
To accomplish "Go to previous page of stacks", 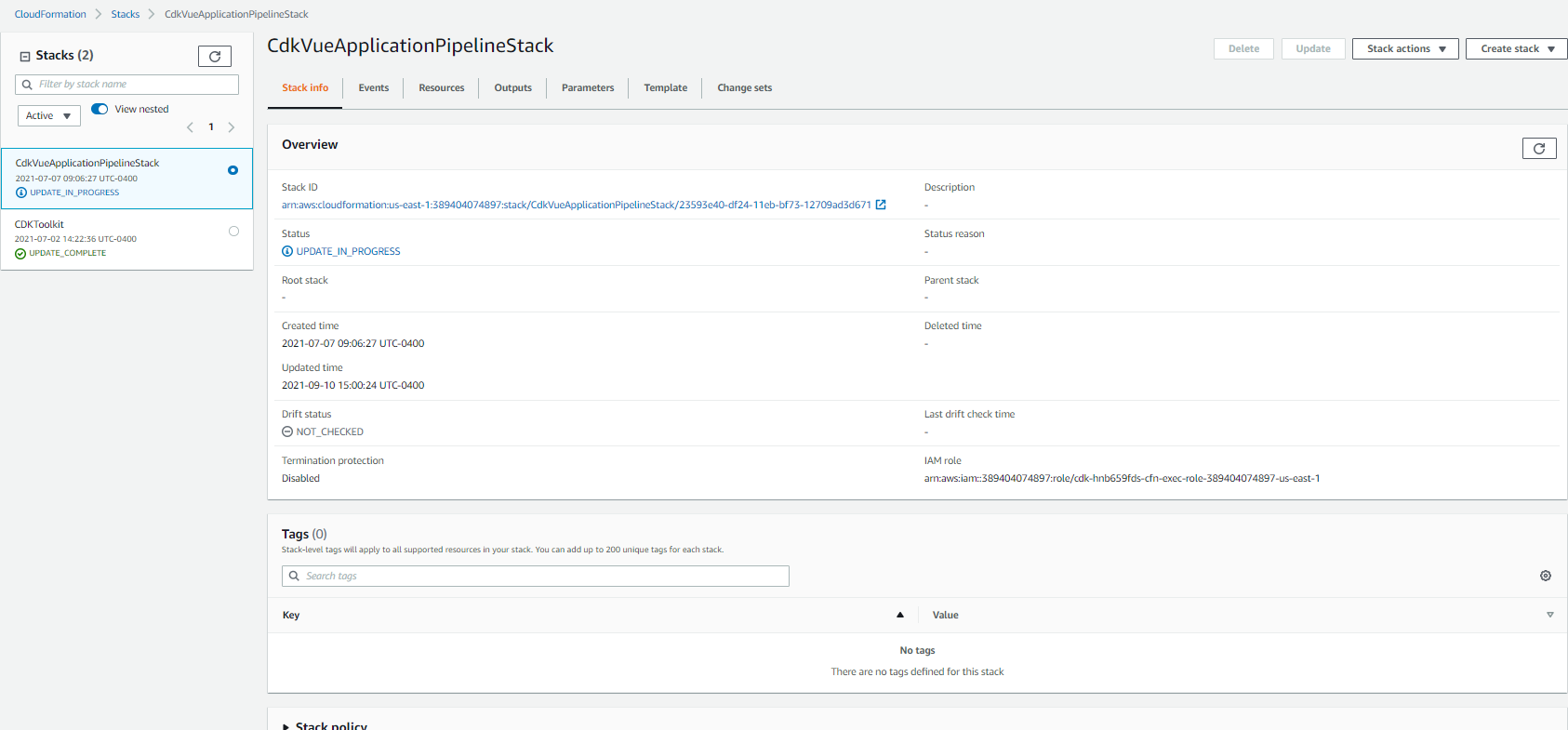I will click(190, 127).
